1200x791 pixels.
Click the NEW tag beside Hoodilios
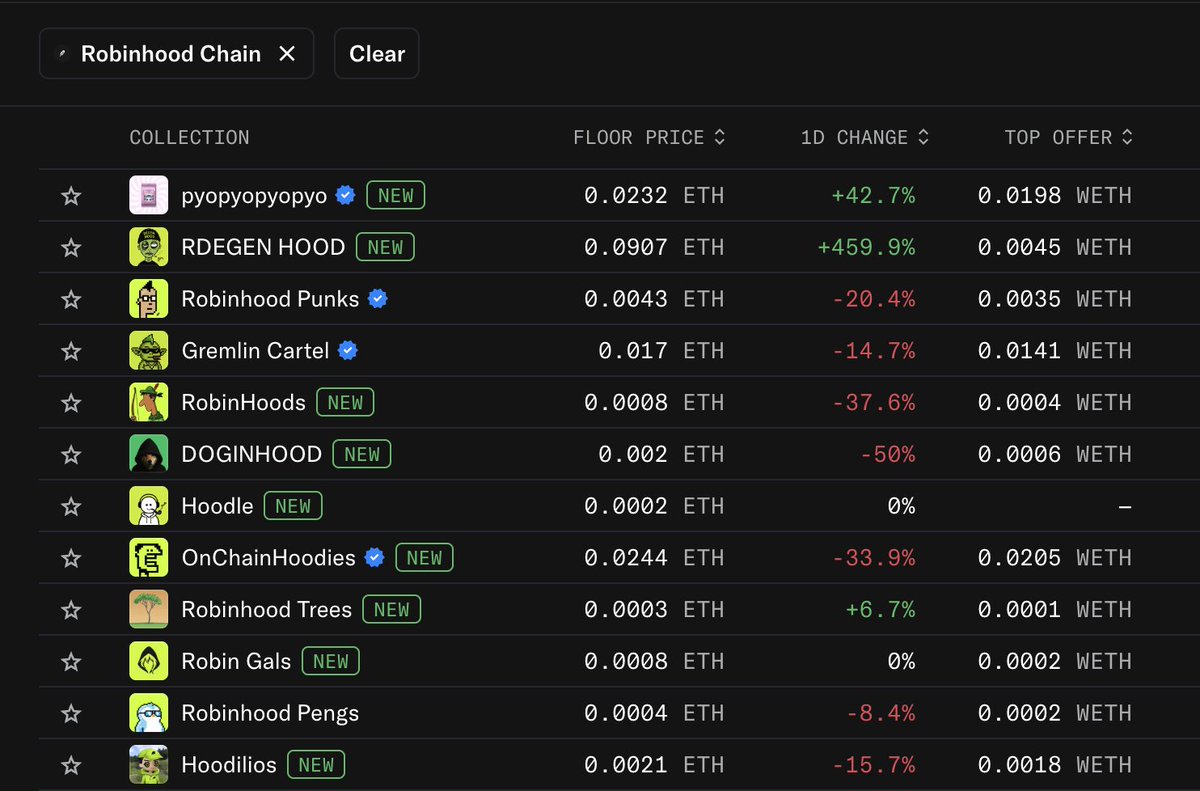[x=316, y=765]
